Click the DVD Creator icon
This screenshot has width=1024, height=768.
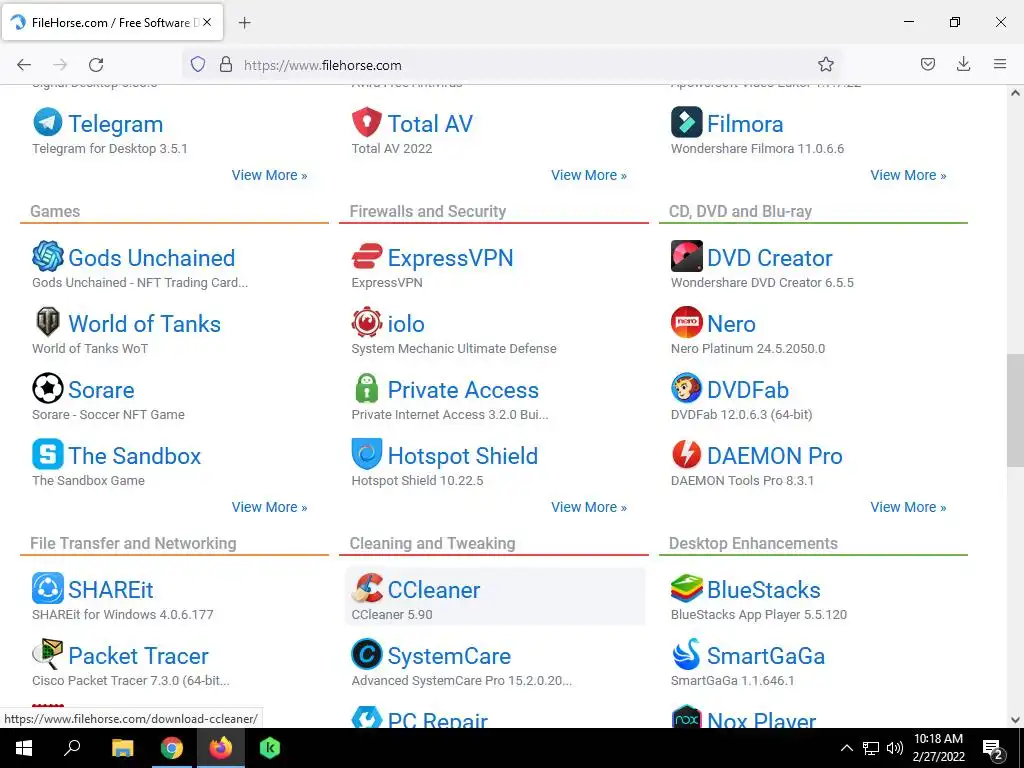tap(686, 256)
